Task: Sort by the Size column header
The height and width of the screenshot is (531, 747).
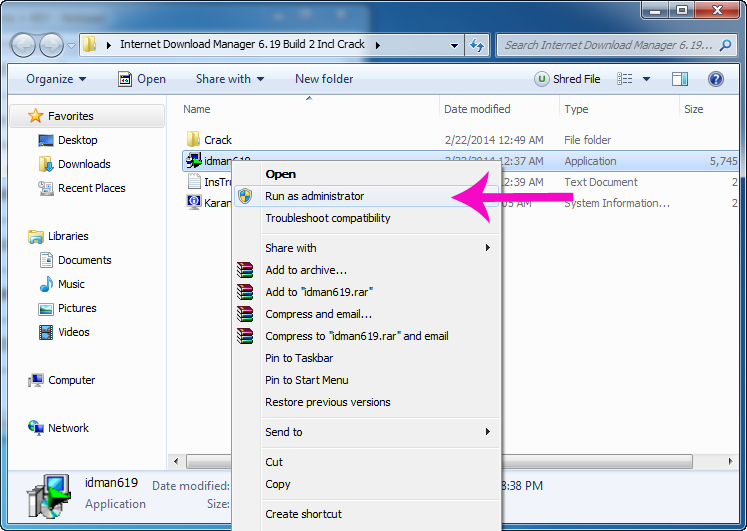Action: (694, 109)
